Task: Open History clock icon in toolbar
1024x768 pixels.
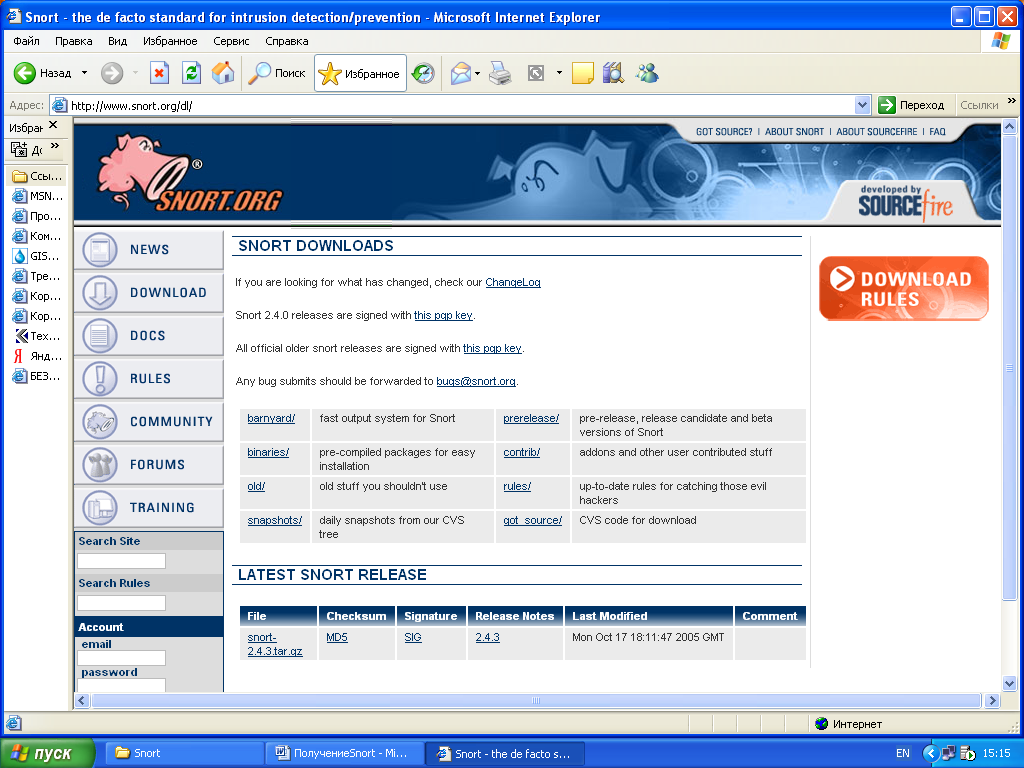Action: 423,73
